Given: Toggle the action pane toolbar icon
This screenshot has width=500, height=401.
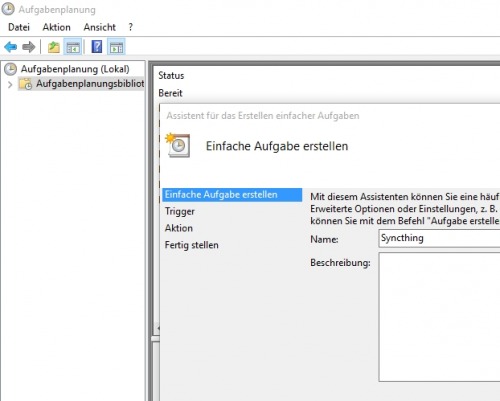Looking at the screenshot, I should [116, 47].
